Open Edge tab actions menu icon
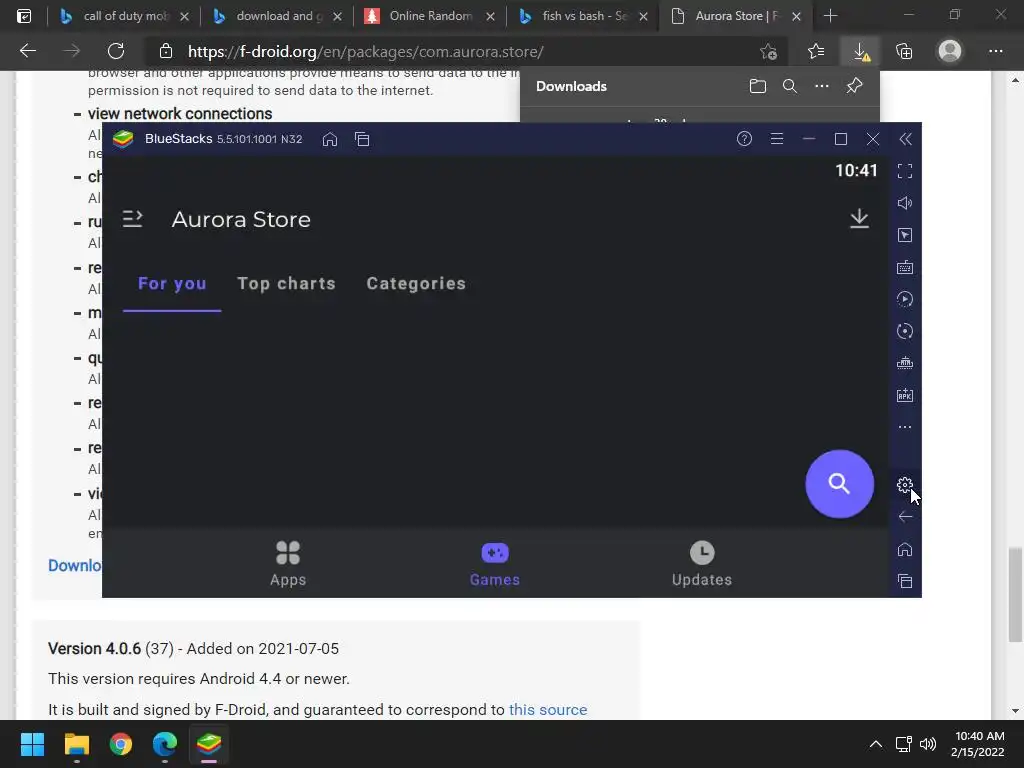1024x768 pixels. (24, 16)
